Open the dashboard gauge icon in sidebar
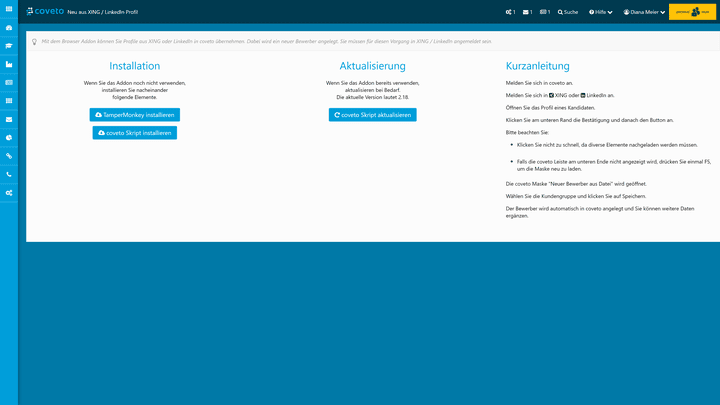Screen dimensions: 720x405 click(9, 28)
